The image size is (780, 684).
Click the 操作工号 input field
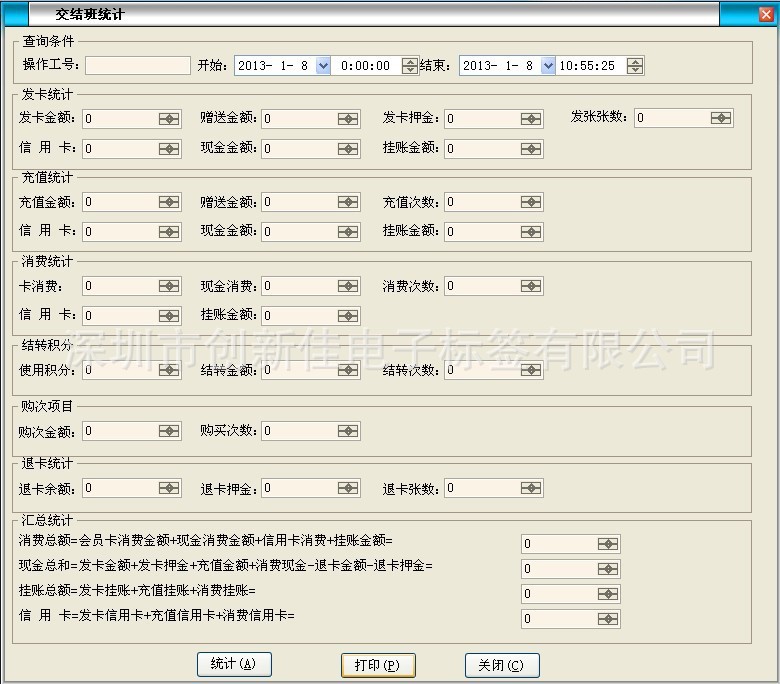coord(138,66)
